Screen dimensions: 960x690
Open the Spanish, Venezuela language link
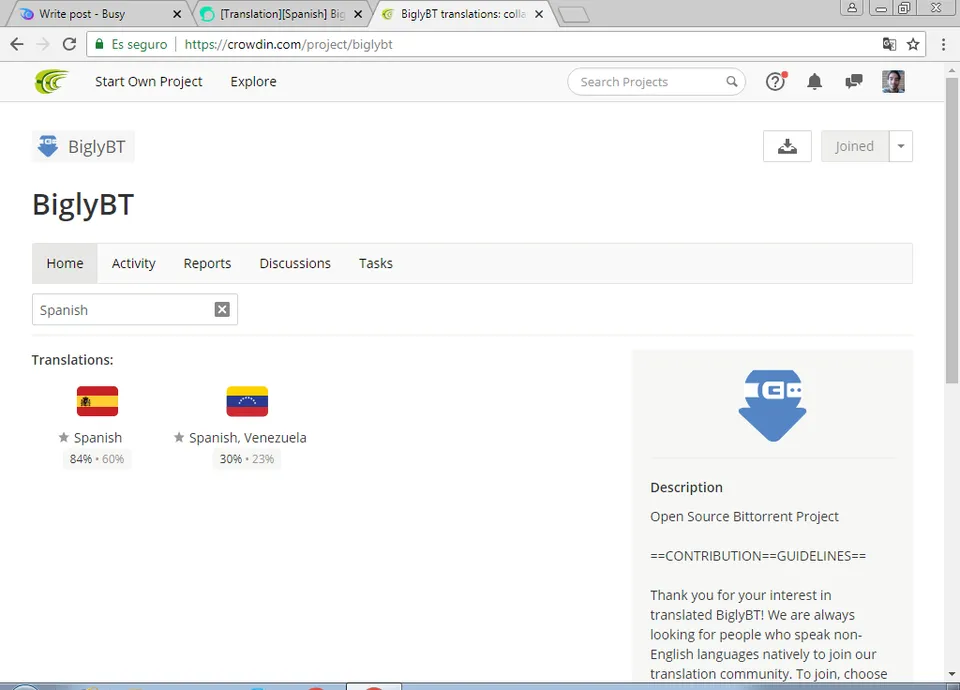click(x=248, y=438)
